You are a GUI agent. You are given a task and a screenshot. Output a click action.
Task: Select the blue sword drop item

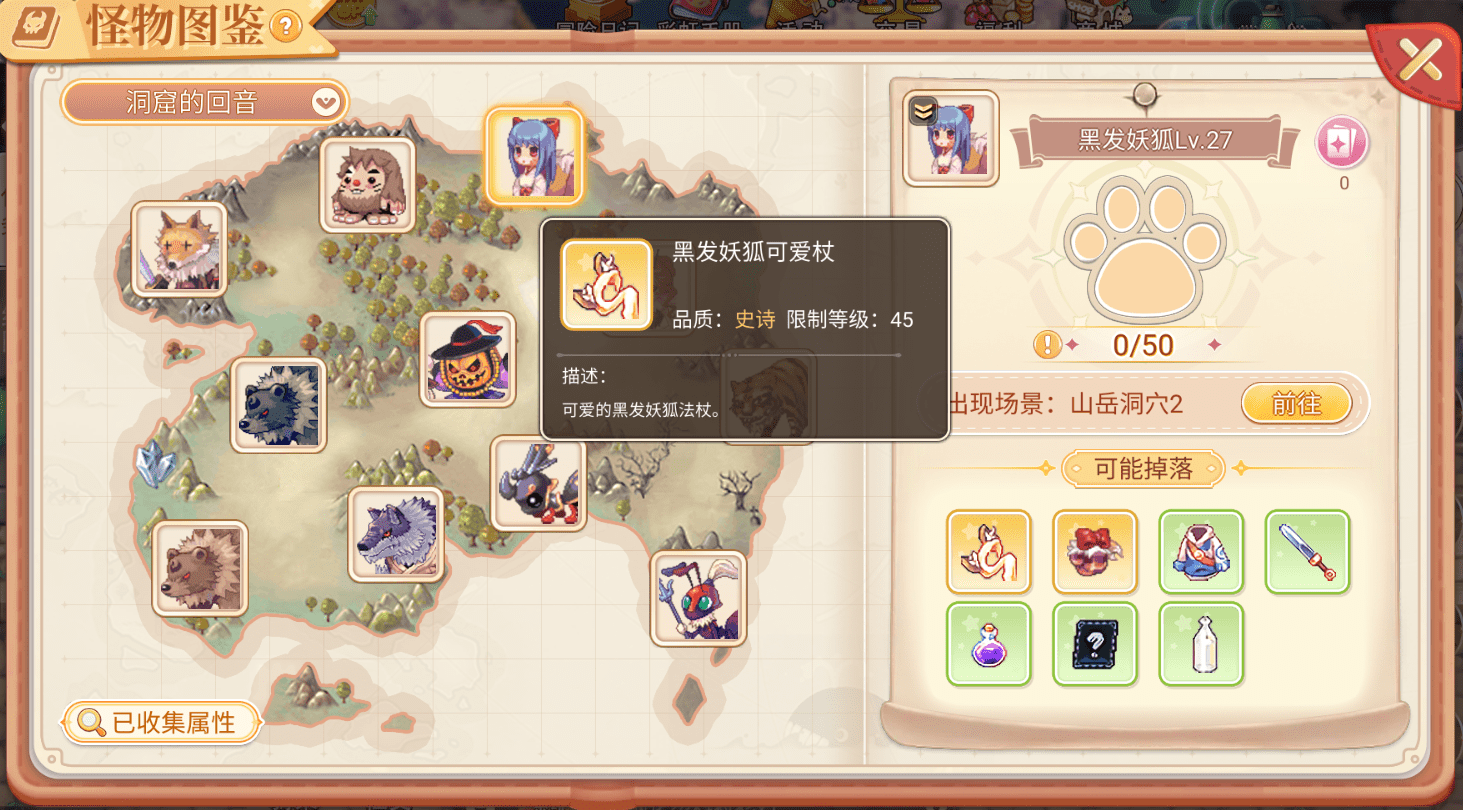point(1307,552)
